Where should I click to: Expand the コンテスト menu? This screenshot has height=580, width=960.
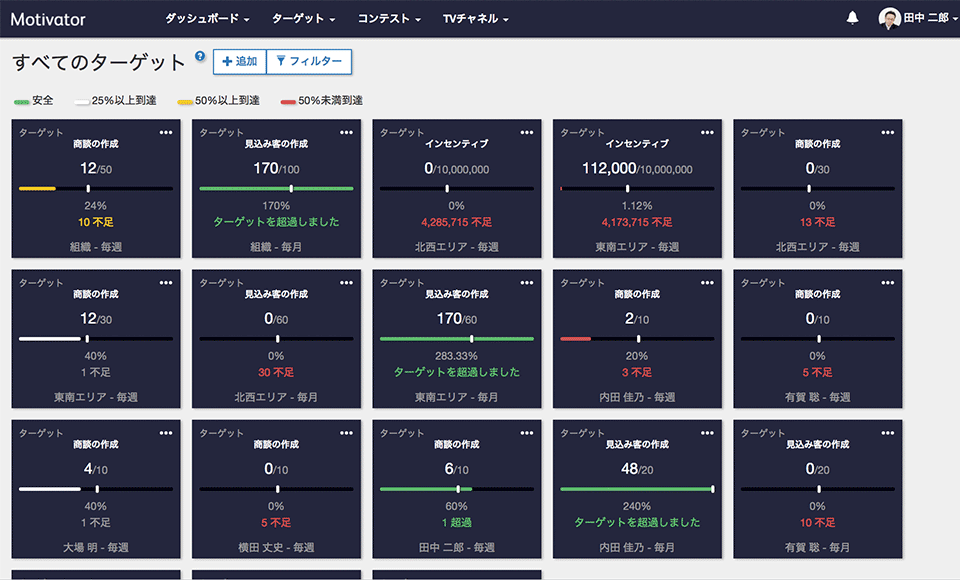[389, 18]
